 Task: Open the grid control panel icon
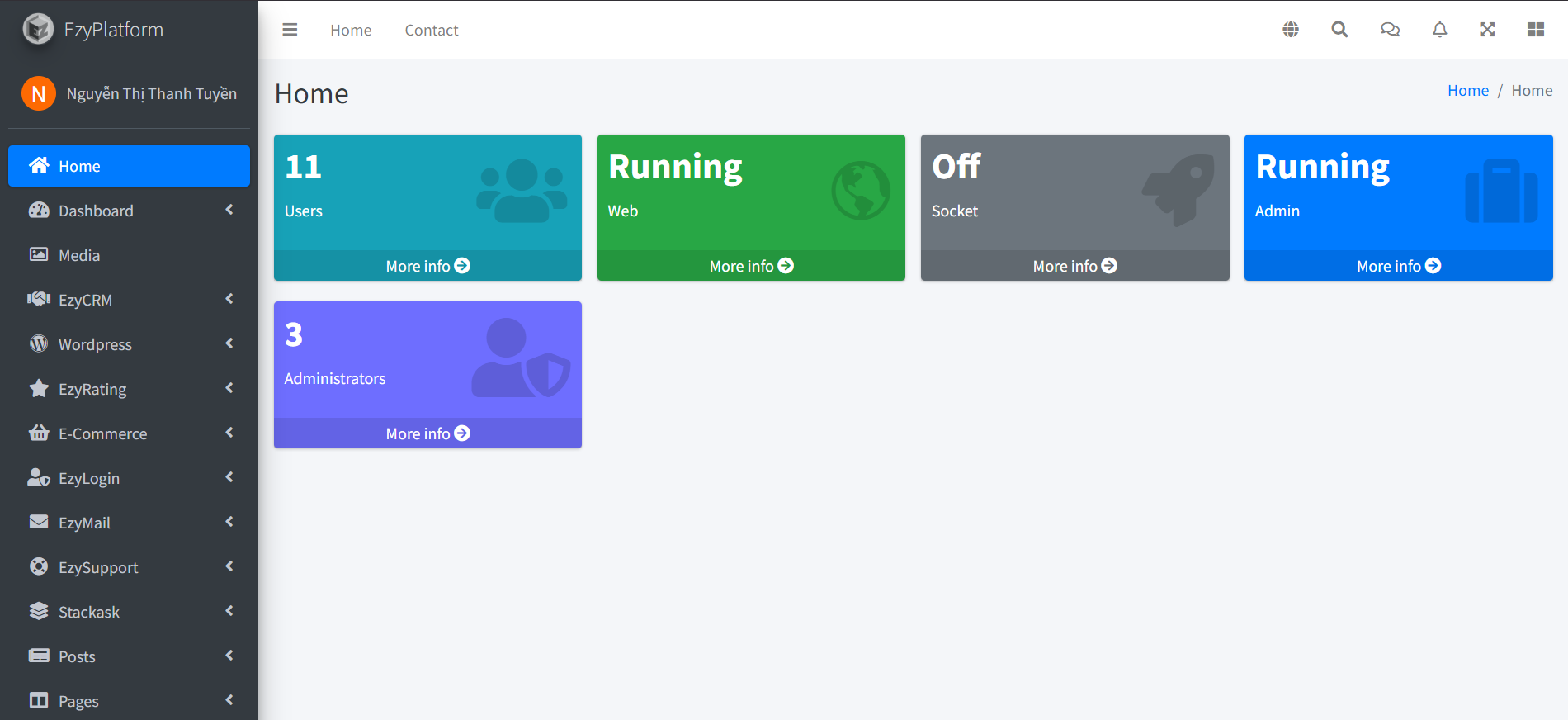pos(1536,30)
